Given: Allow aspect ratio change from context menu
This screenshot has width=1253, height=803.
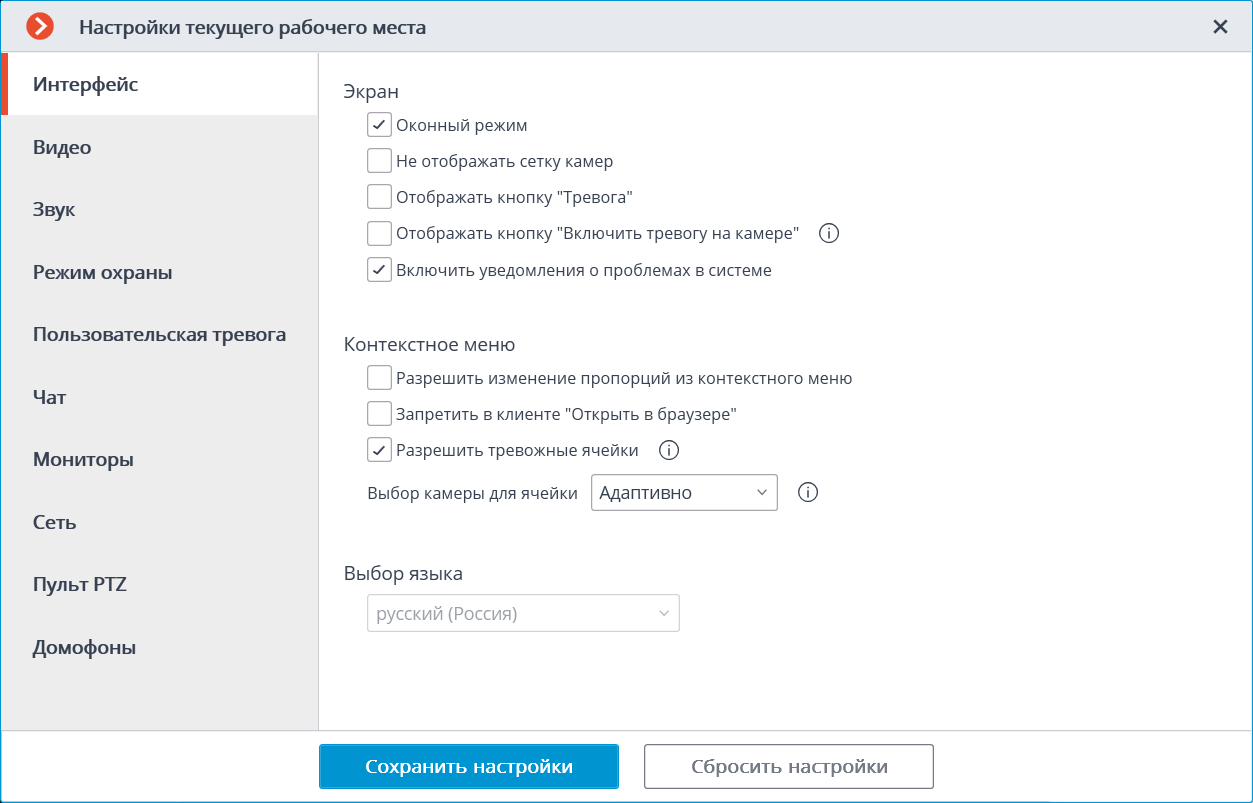Looking at the screenshot, I should 379,378.
